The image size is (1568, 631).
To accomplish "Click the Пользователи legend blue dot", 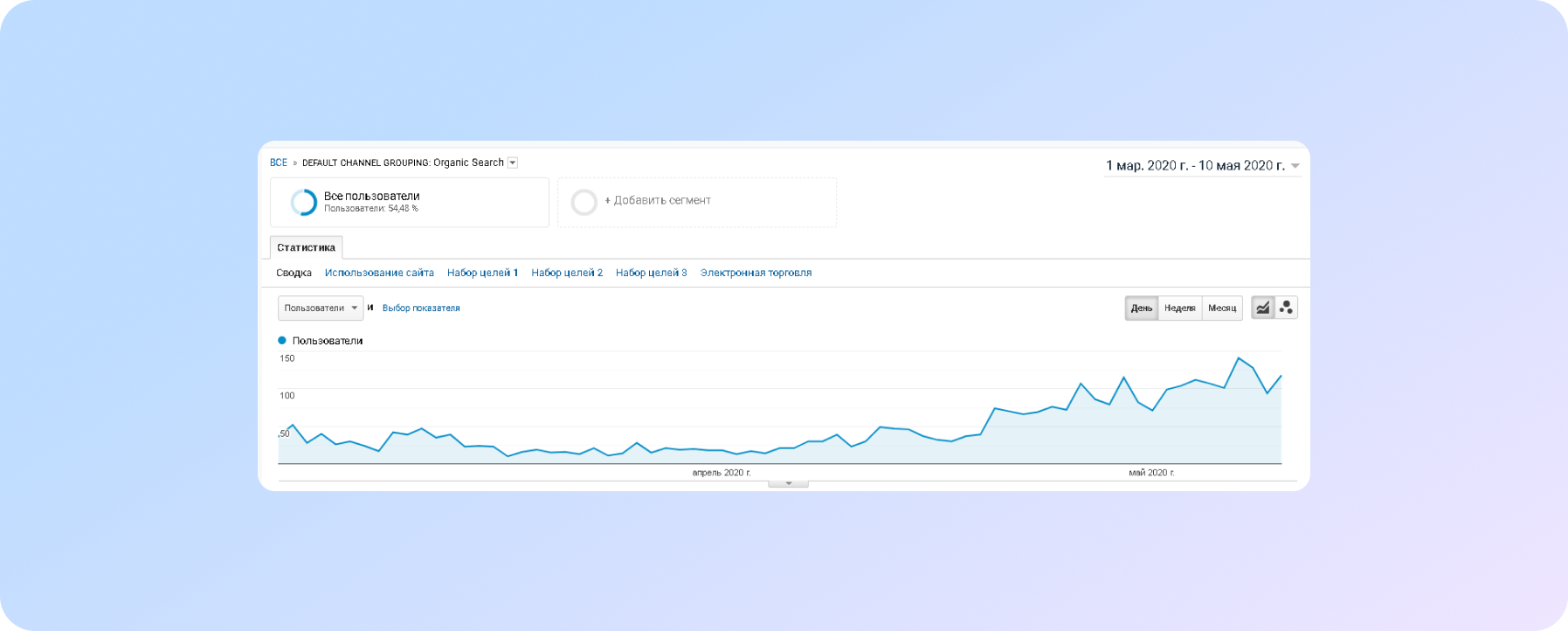I will click(x=282, y=340).
